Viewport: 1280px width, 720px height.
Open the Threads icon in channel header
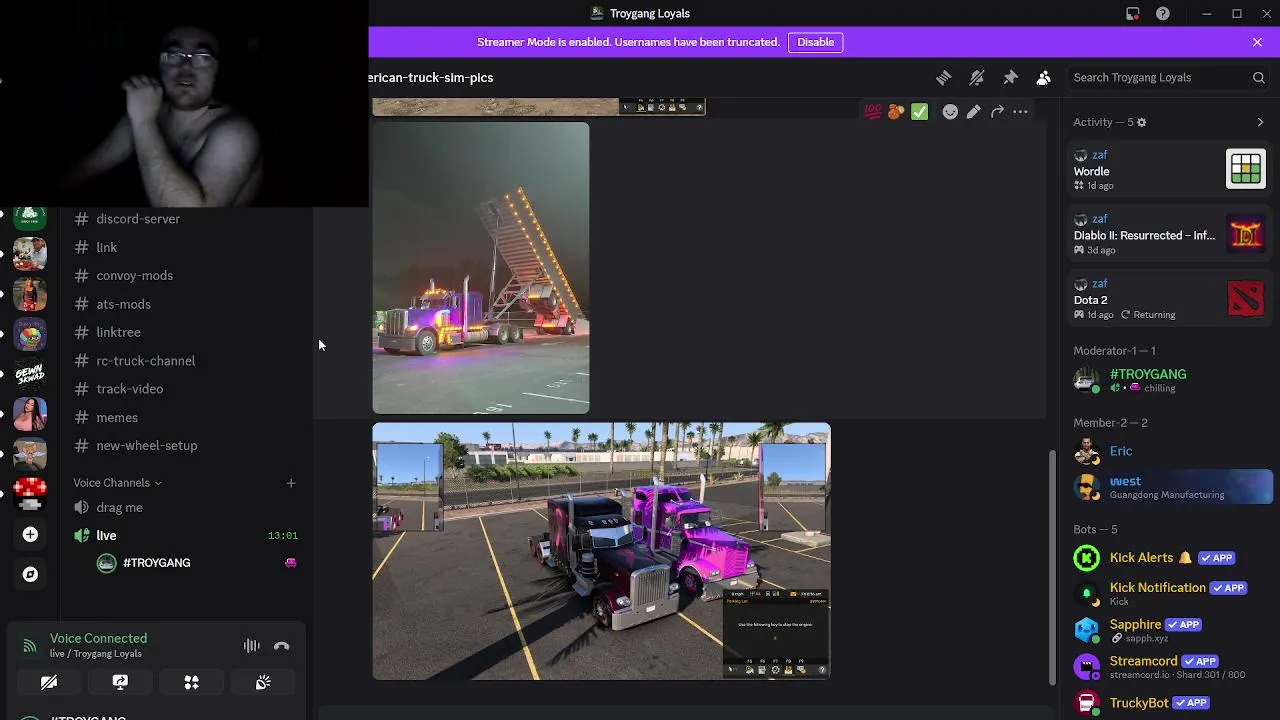[x=943, y=78]
